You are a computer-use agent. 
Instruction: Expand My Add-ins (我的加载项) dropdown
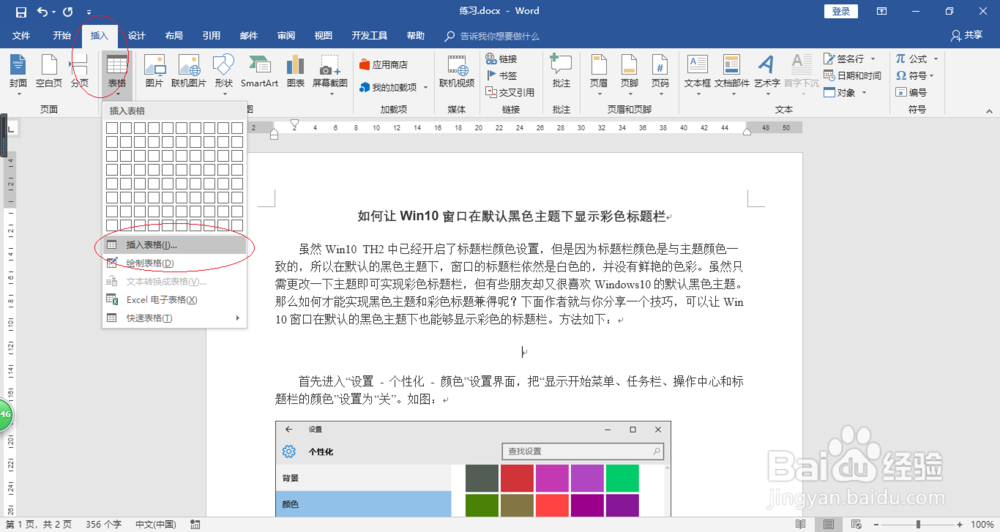pos(423,87)
